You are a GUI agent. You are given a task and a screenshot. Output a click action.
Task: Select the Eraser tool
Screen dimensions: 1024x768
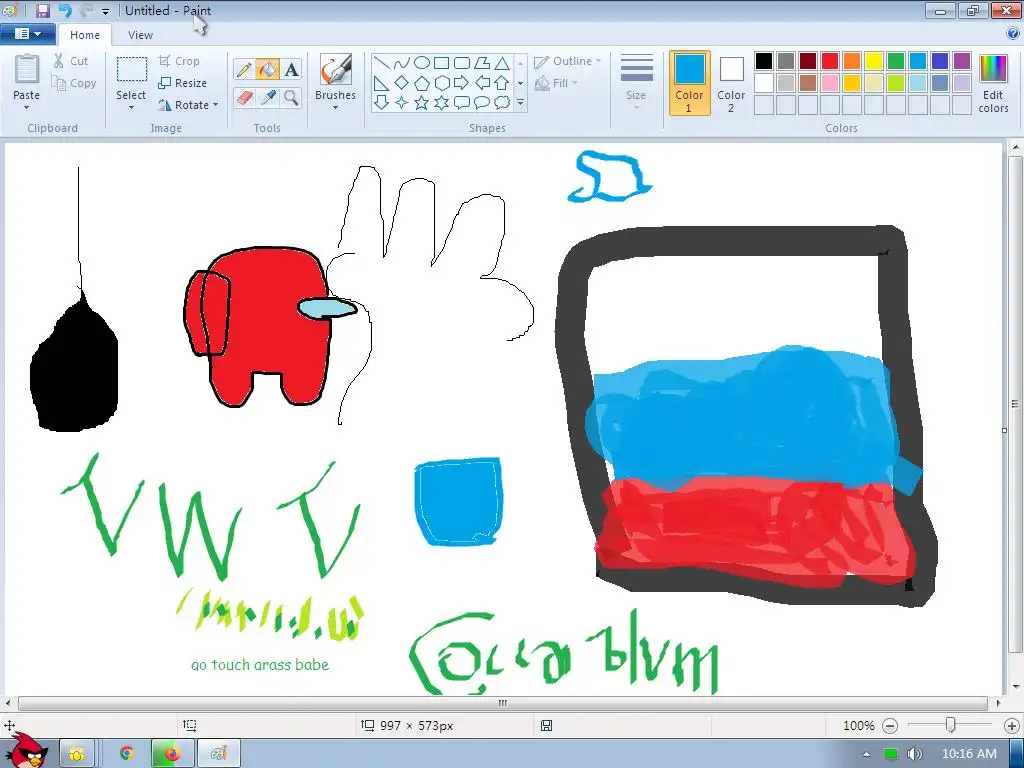click(x=244, y=97)
